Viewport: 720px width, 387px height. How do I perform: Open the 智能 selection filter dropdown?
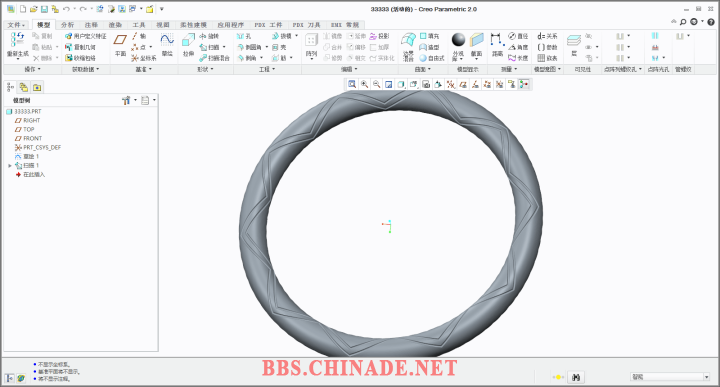click(670, 377)
